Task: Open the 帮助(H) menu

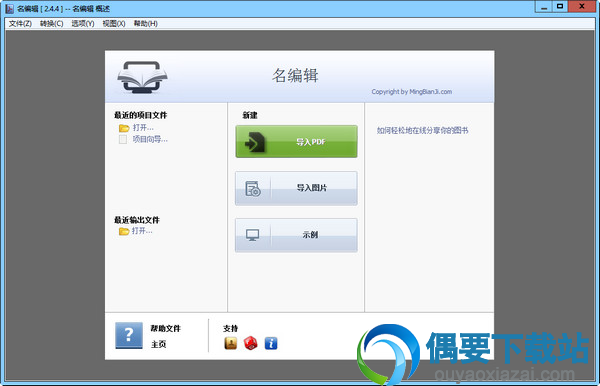Action: coord(145,24)
